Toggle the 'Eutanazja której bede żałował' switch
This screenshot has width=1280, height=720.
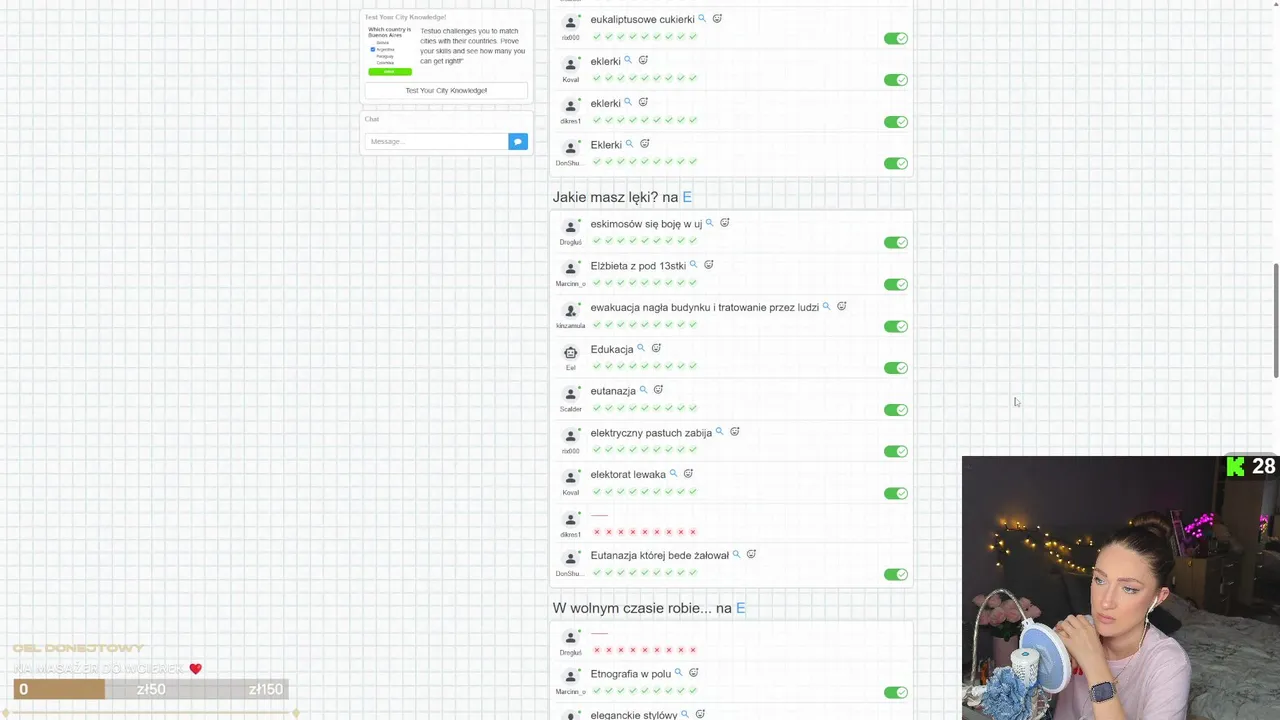pyautogui.click(x=895, y=574)
